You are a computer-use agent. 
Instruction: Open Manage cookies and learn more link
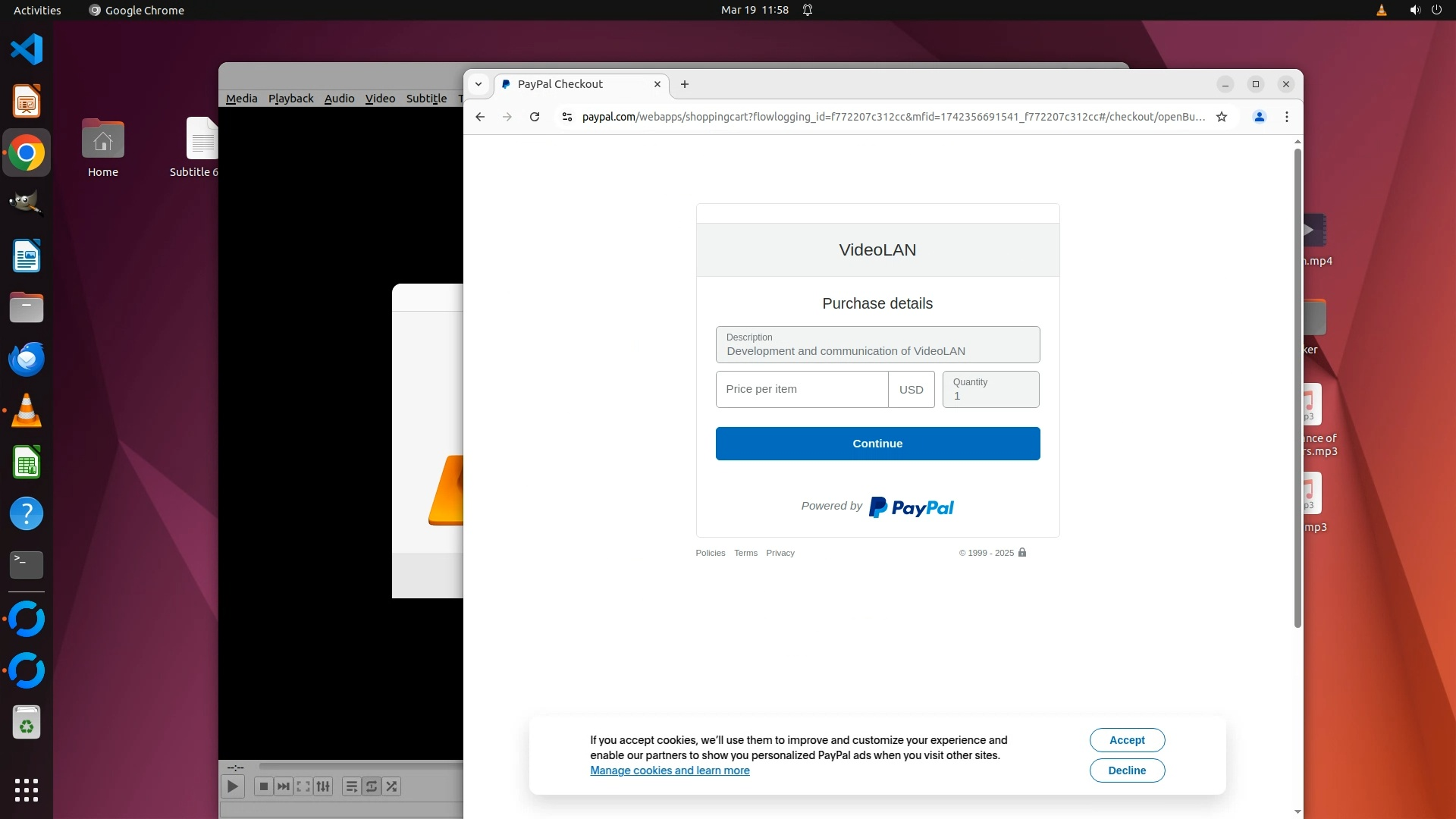[670, 770]
